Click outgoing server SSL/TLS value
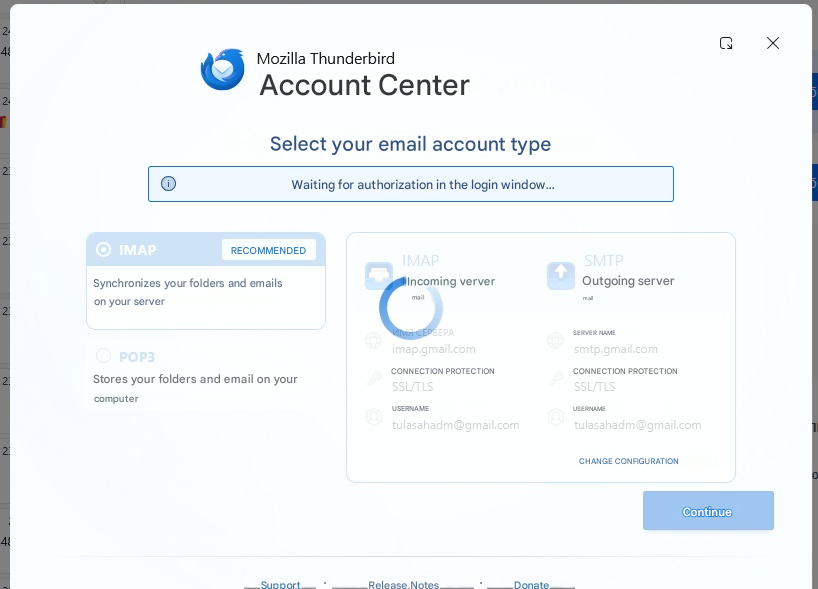 click(x=594, y=387)
